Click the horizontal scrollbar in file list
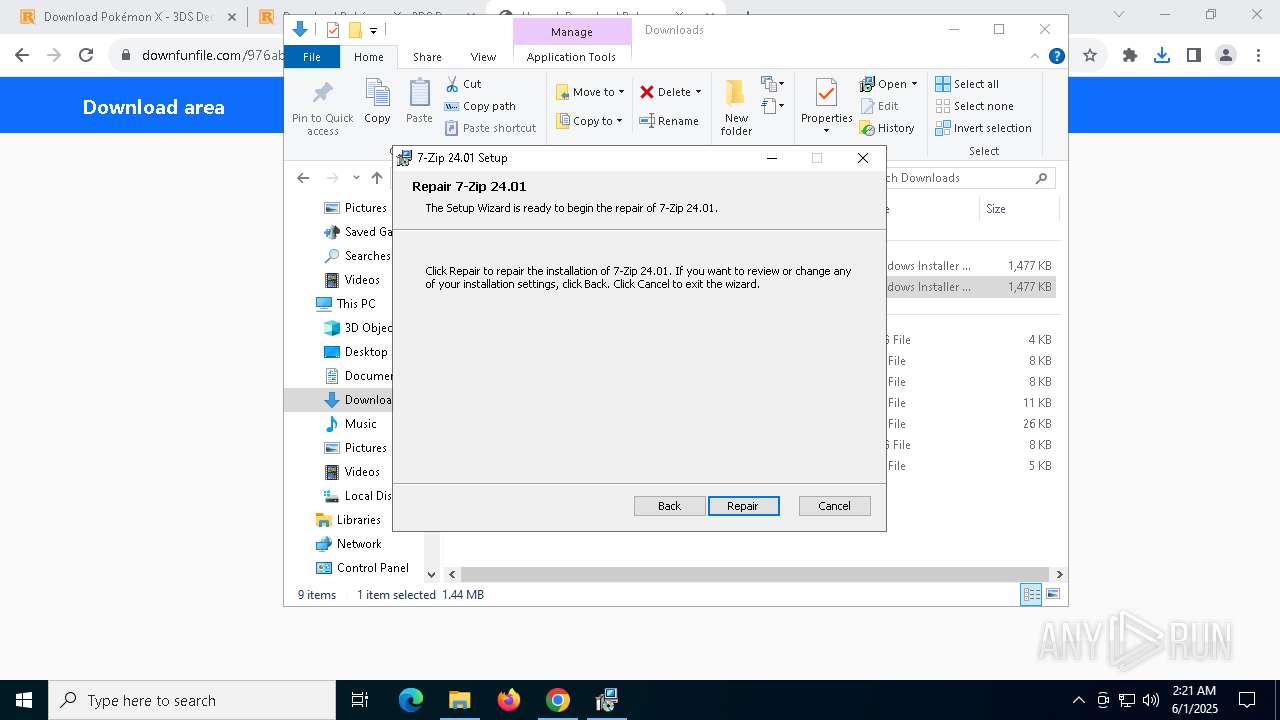 tap(755, 575)
